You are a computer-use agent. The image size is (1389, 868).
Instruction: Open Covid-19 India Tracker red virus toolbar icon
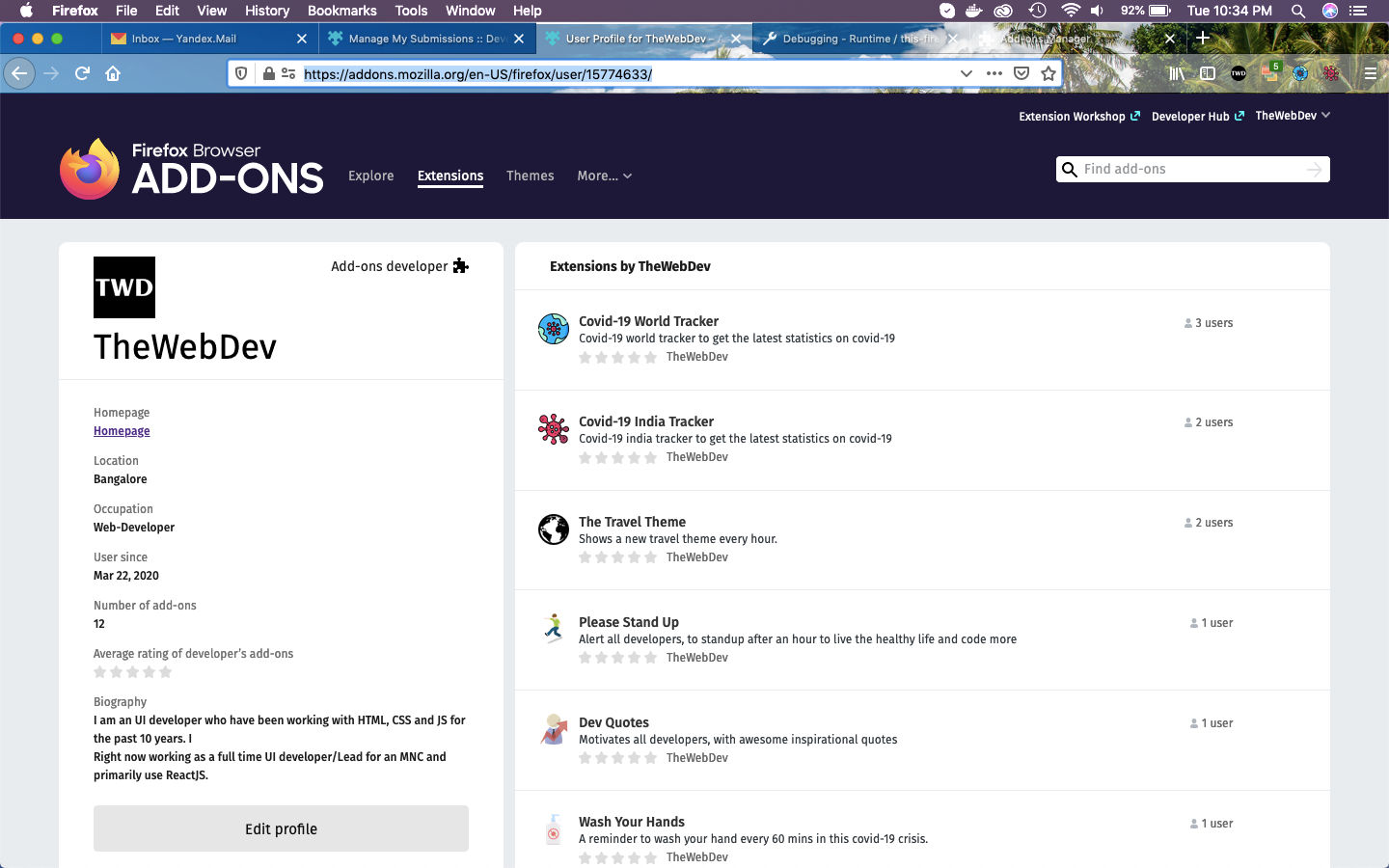coord(1331,73)
